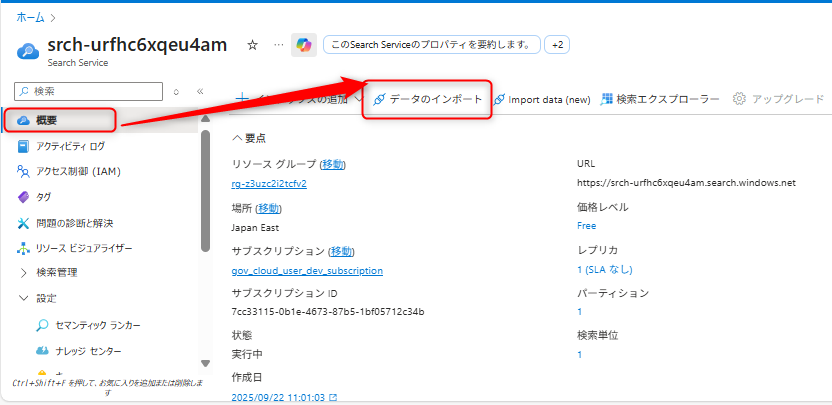Click the Japan East location value
Image resolution: width=832 pixels, height=405 pixels.
255,228
